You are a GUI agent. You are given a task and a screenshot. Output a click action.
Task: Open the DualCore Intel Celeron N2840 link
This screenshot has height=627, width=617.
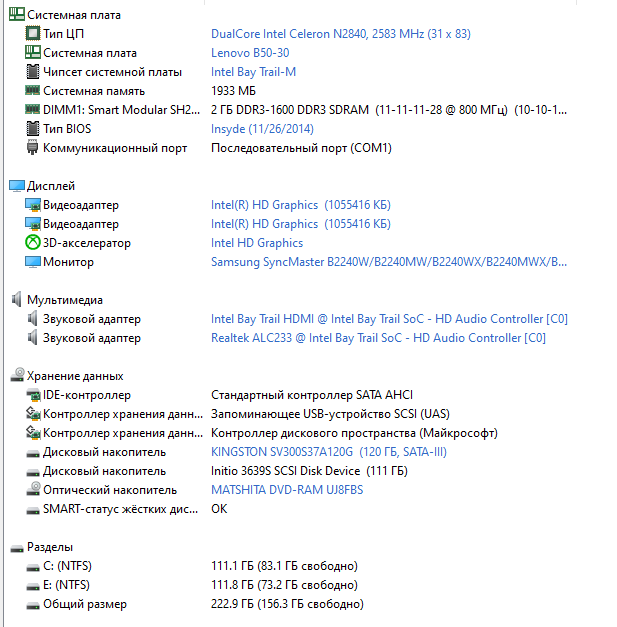click(341, 34)
